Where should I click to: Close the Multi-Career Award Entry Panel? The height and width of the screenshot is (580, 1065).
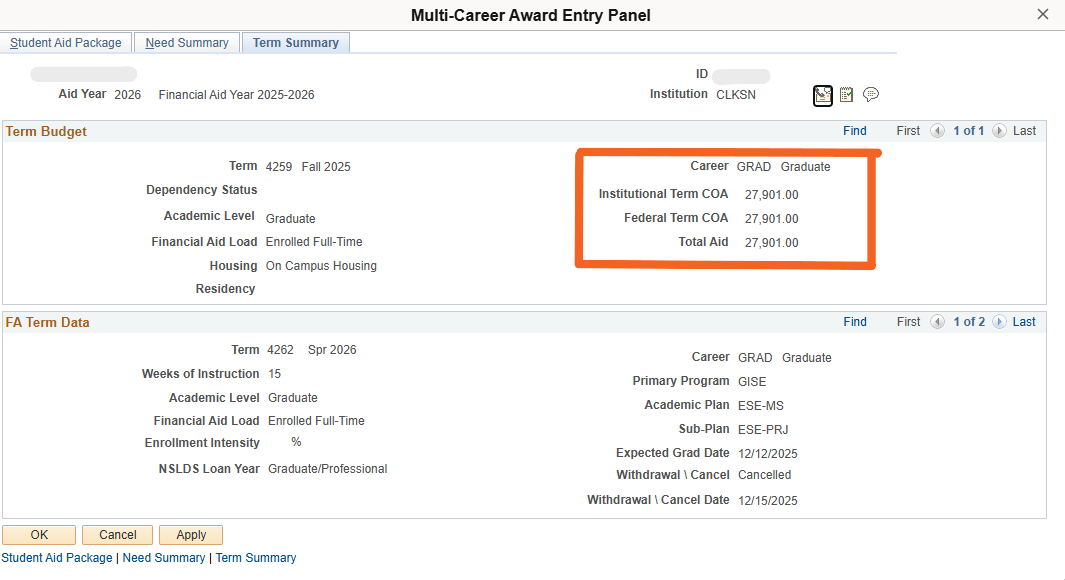[x=1043, y=14]
